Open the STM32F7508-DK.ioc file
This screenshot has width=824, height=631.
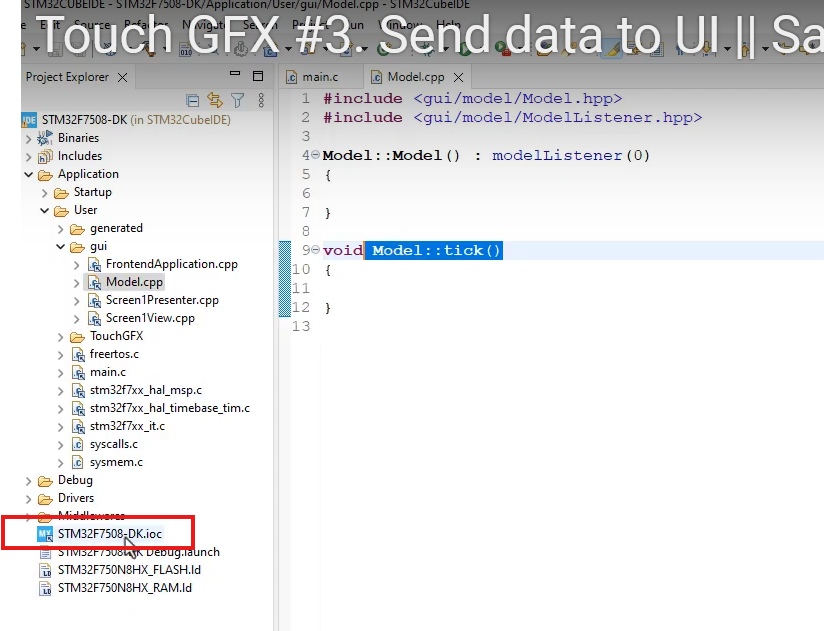point(110,534)
